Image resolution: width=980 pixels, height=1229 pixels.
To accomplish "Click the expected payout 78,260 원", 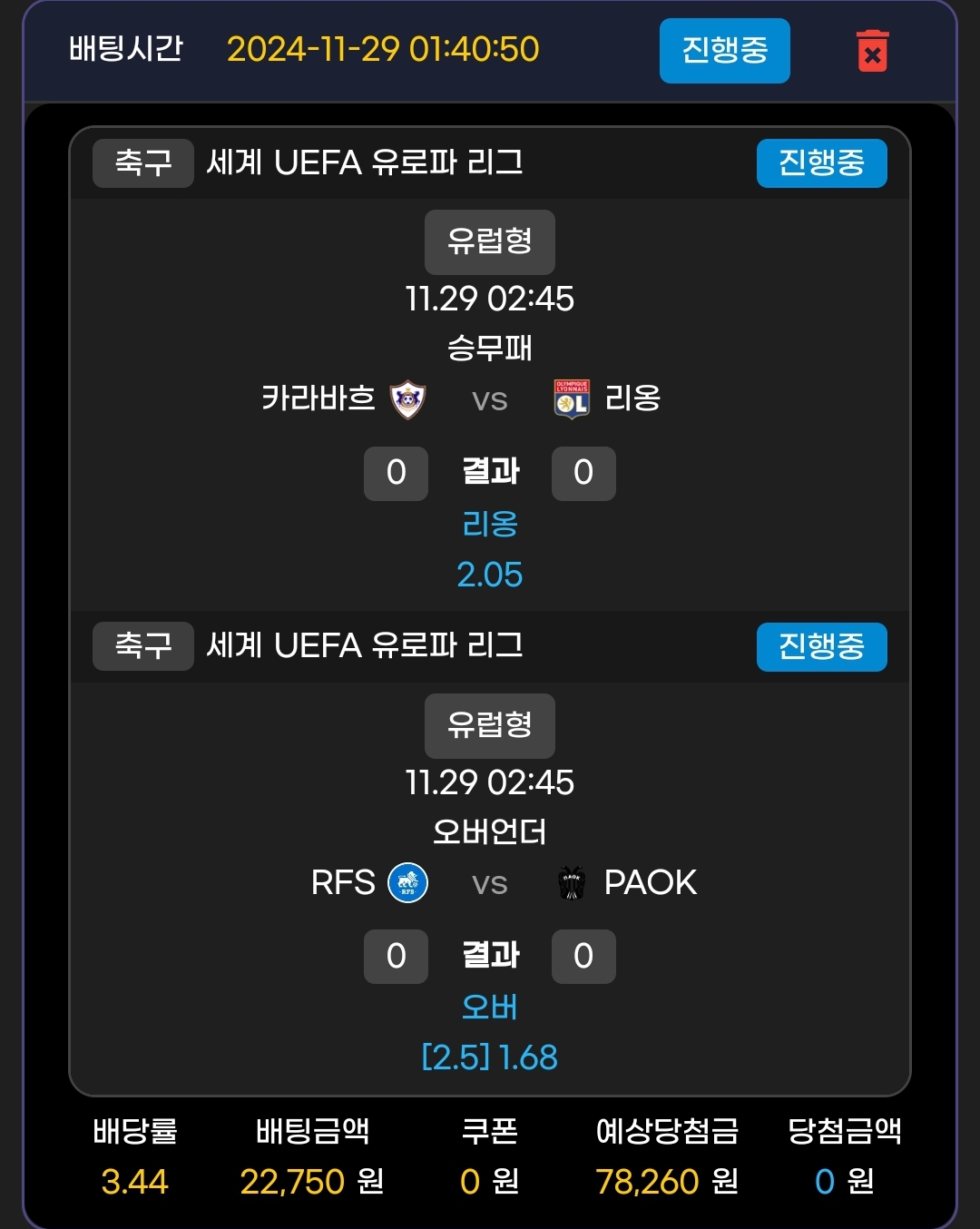I will pyautogui.click(x=666, y=1181).
